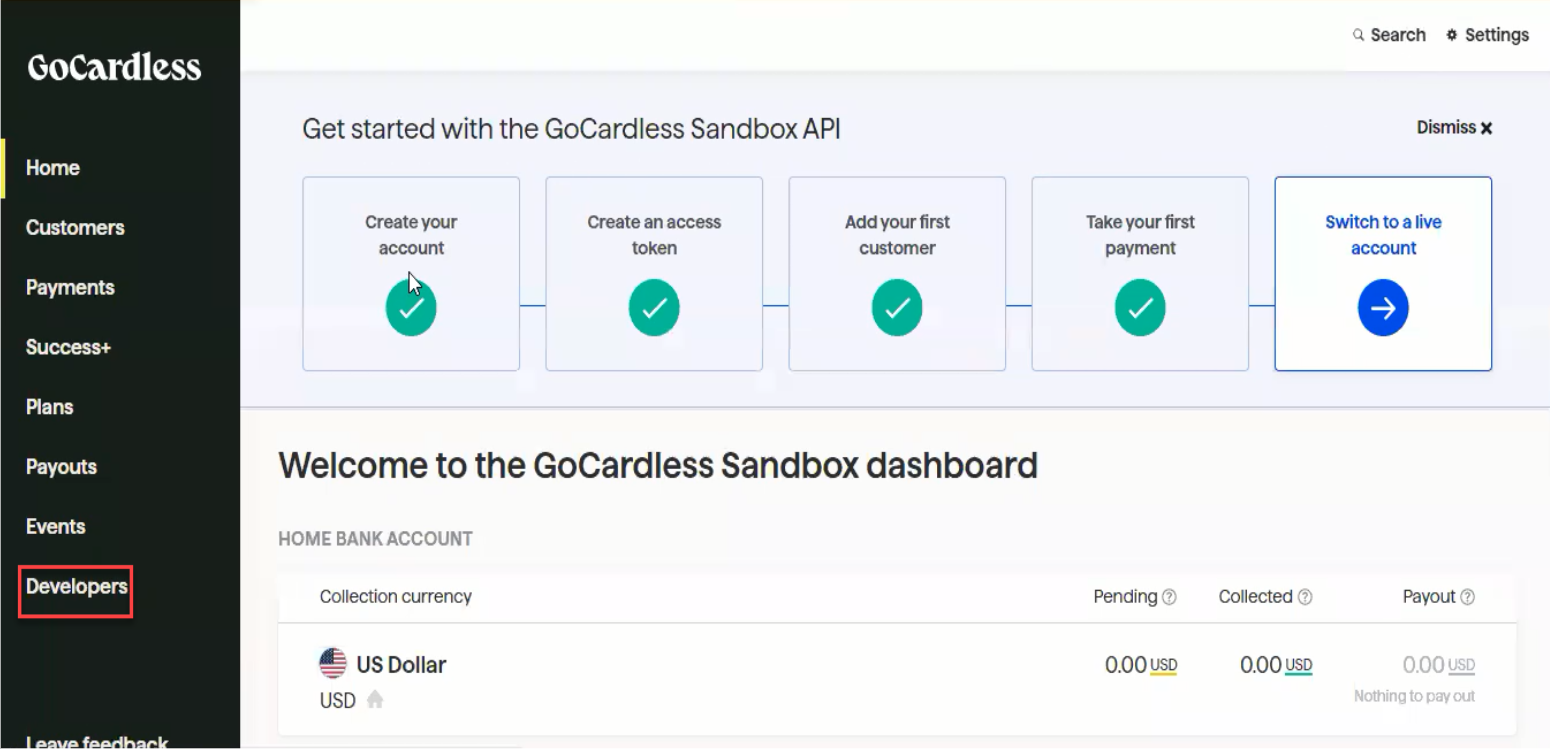Click the checkmark under Create an access token
The image size is (1550, 750).
tap(654, 309)
